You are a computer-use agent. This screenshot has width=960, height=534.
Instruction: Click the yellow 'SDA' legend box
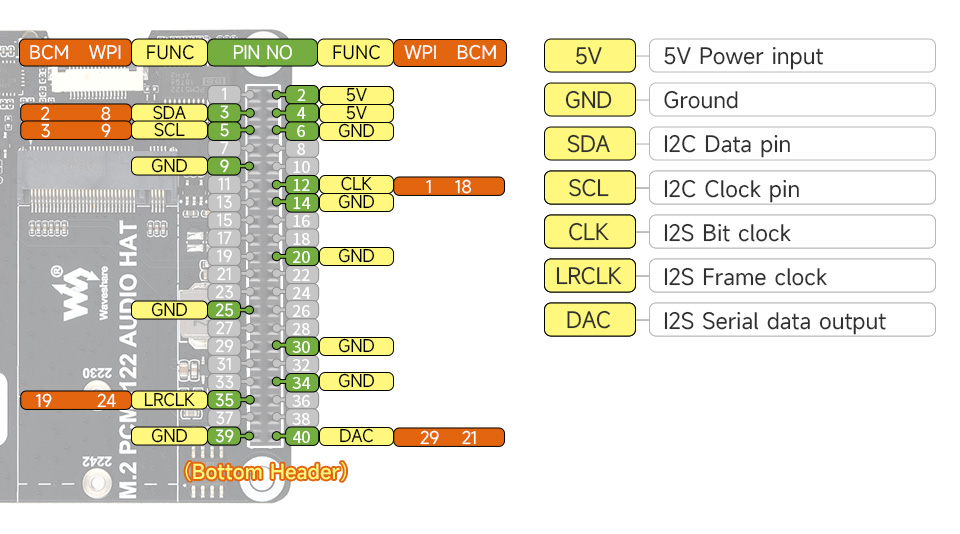tap(590, 144)
